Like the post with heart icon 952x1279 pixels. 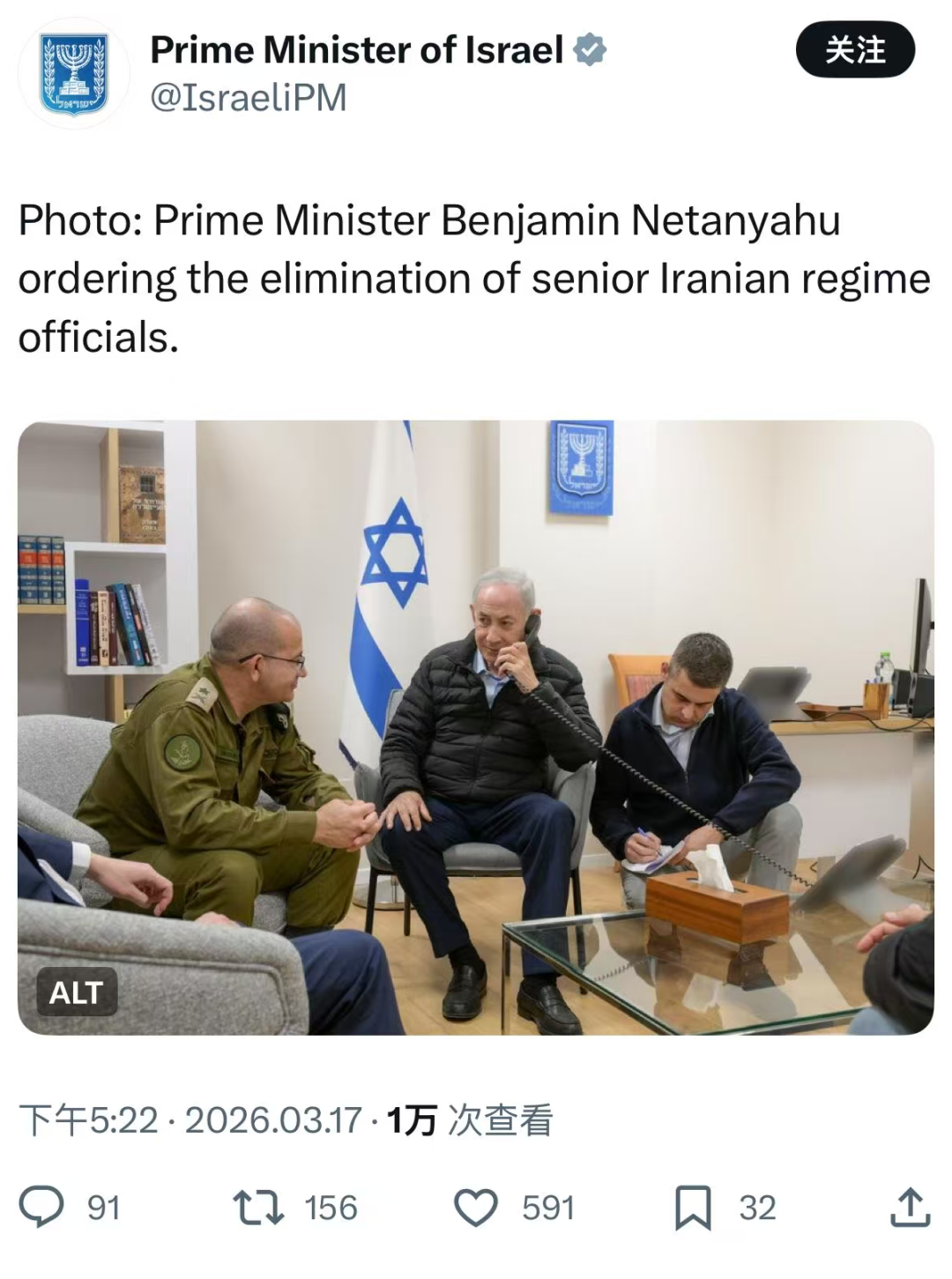point(476,1208)
